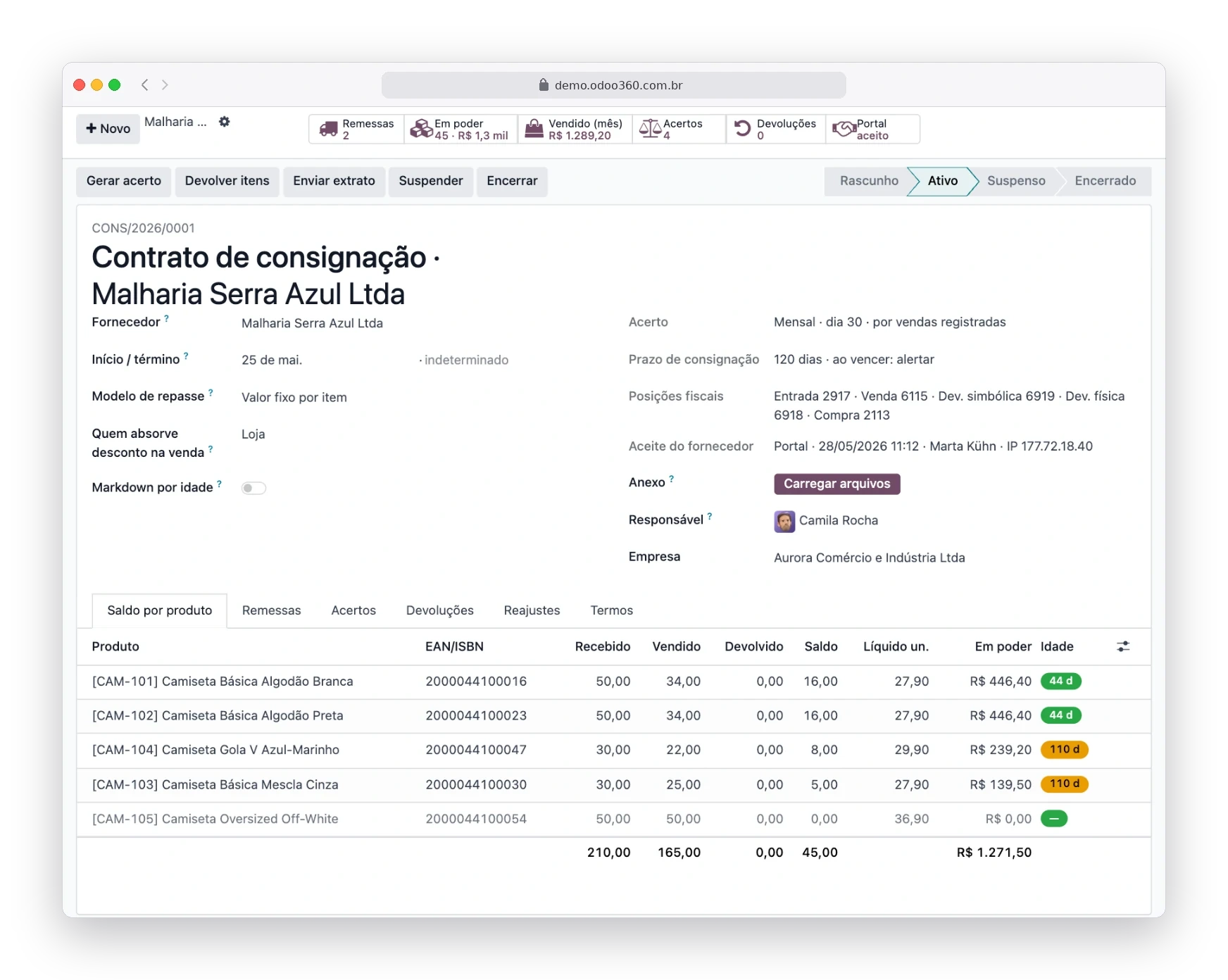The width and height of the screenshot is (1228, 980).
Task: Open Devoluções return arrow stat button
Action: coord(775,130)
